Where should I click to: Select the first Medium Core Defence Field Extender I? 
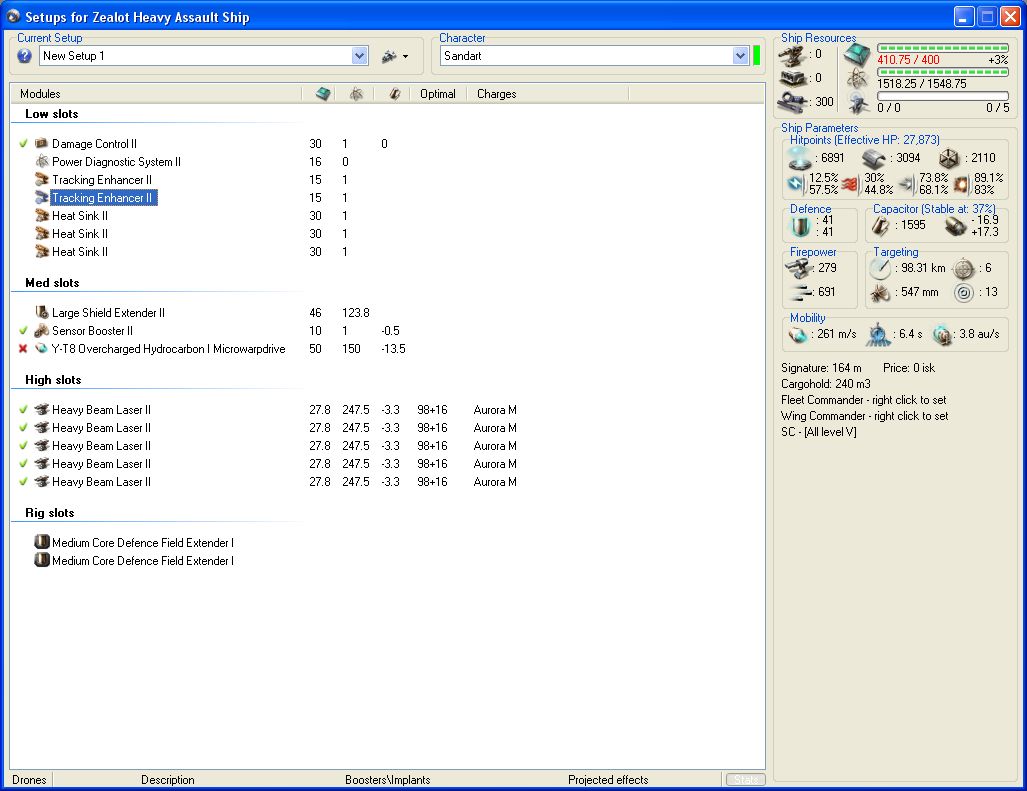point(142,543)
